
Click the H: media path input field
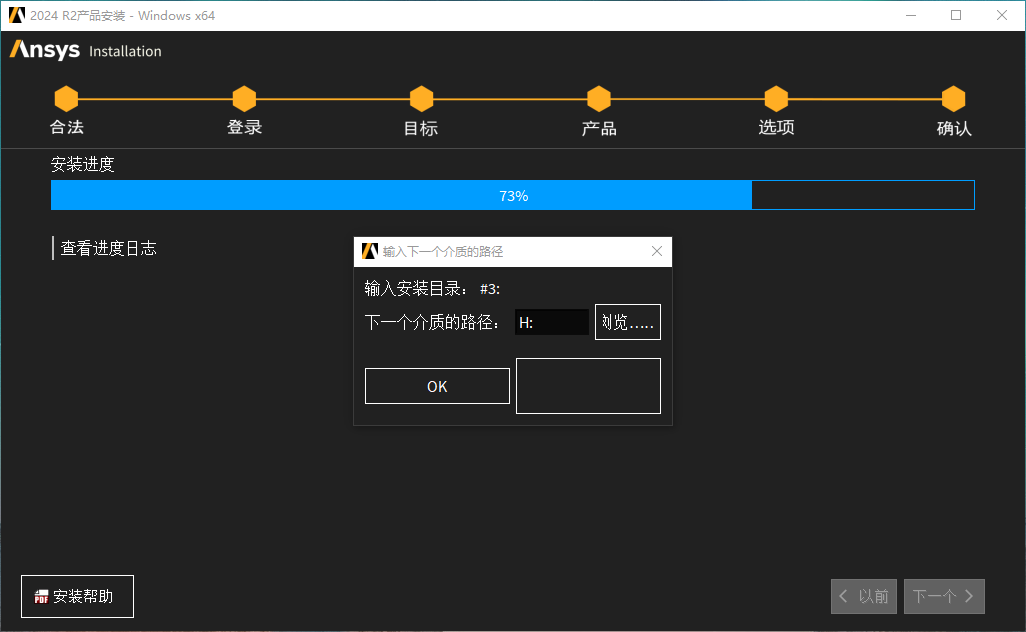[552, 321]
